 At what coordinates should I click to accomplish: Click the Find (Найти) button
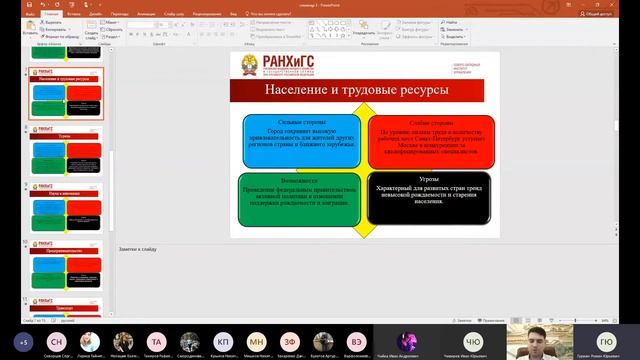coord(449,22)
